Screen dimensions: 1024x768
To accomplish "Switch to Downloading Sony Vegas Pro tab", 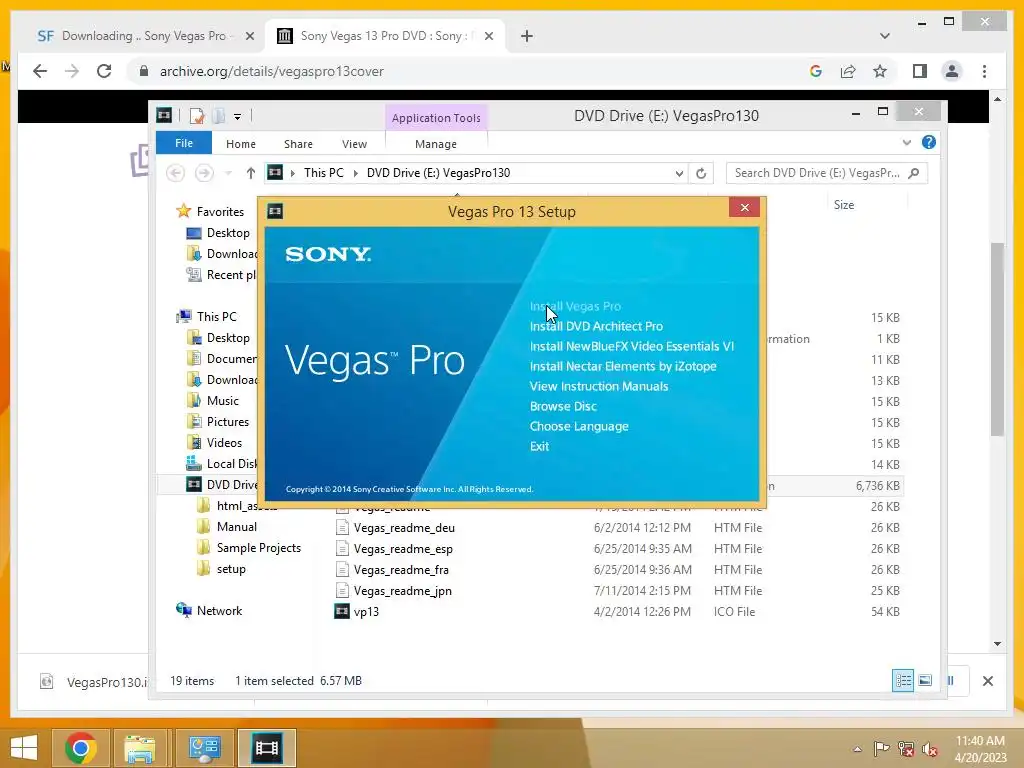I will pyautogui.click(x=144, y=36).
